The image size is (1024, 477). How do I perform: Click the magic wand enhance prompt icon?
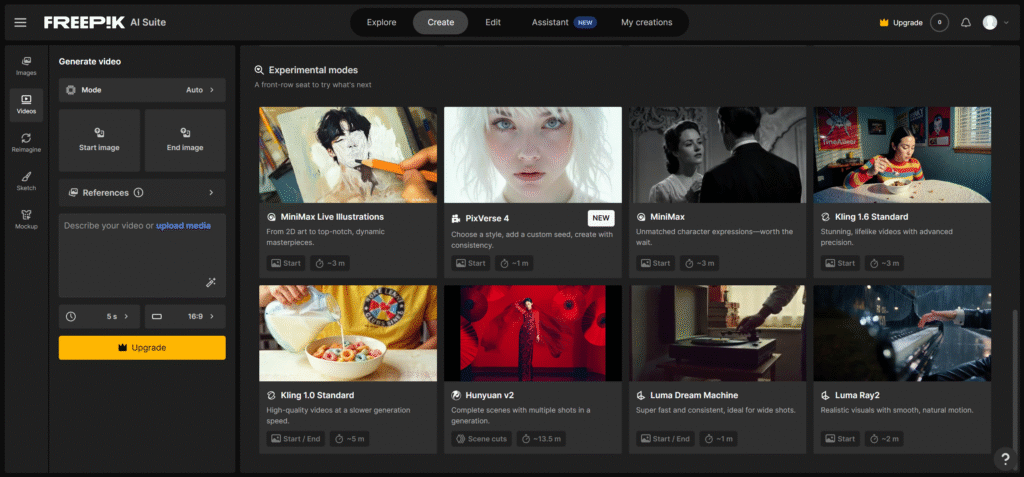[x=211, y=282]
